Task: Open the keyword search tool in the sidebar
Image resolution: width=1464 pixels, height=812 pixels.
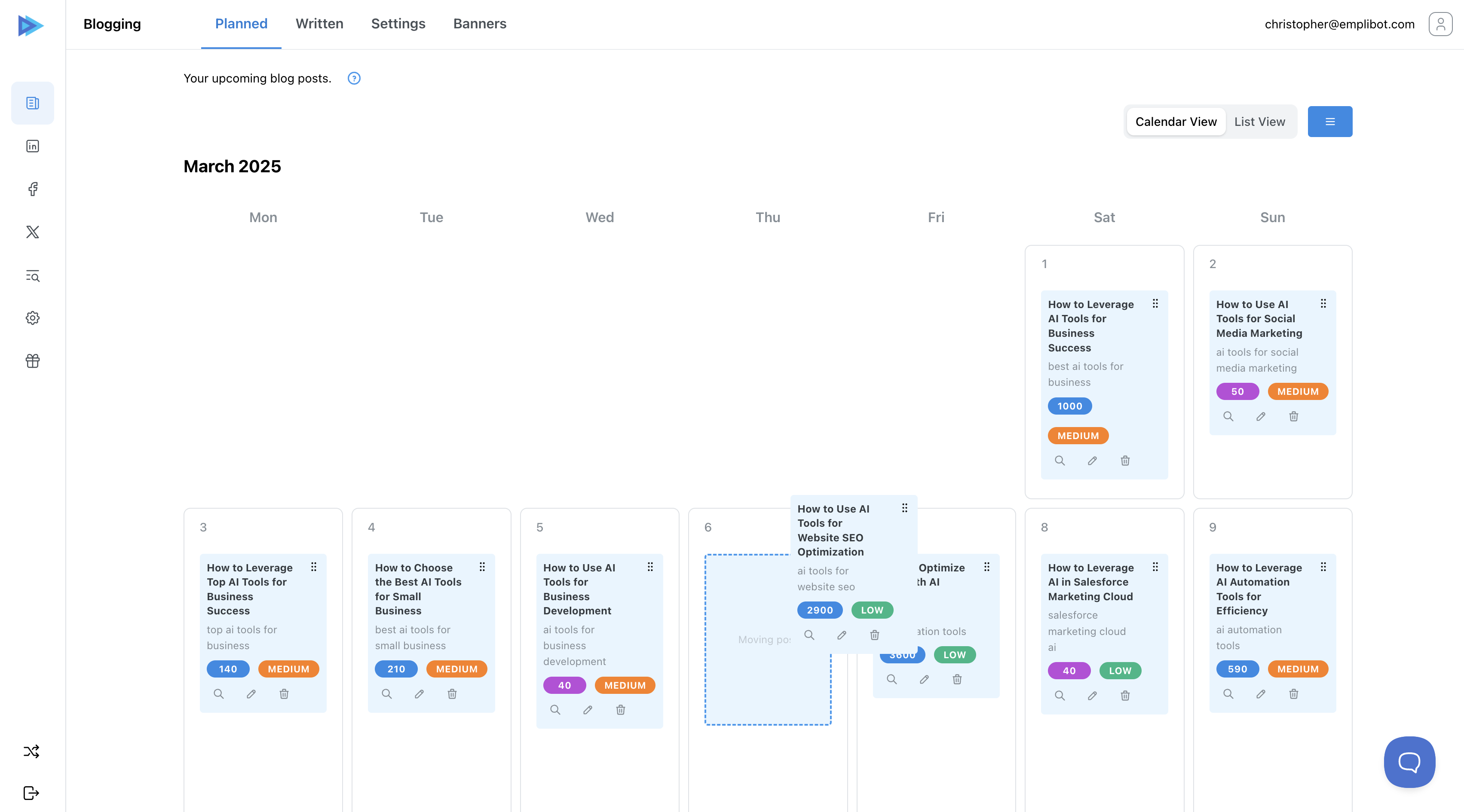Action: point(32,275)
